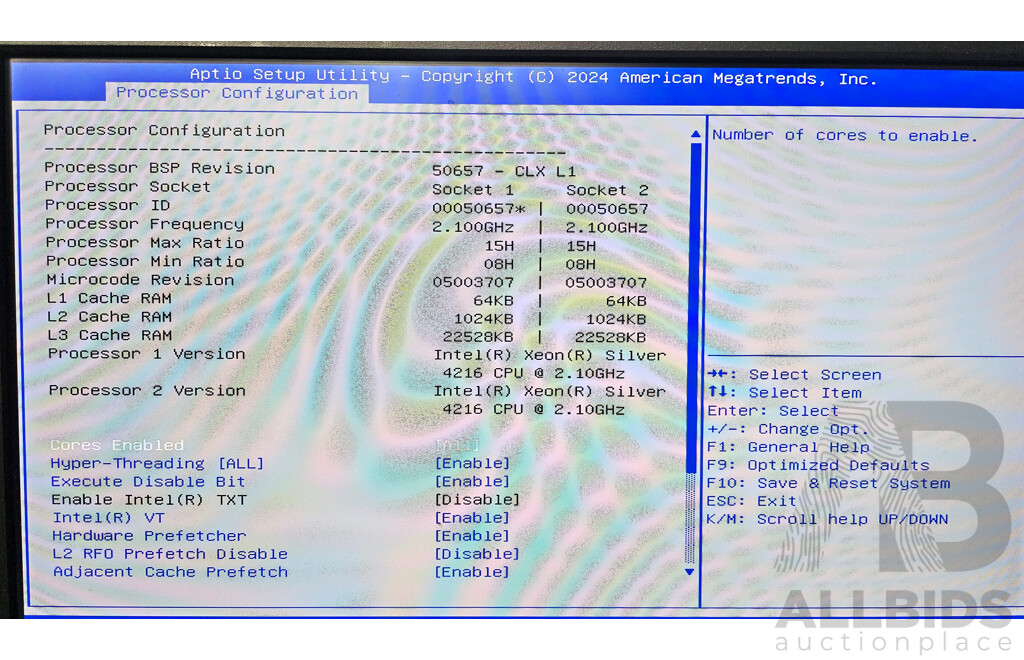Viewport: 1024px width, 660px height.
Task: Click the 'F1: General Help' hint
Action: [788, 447]
